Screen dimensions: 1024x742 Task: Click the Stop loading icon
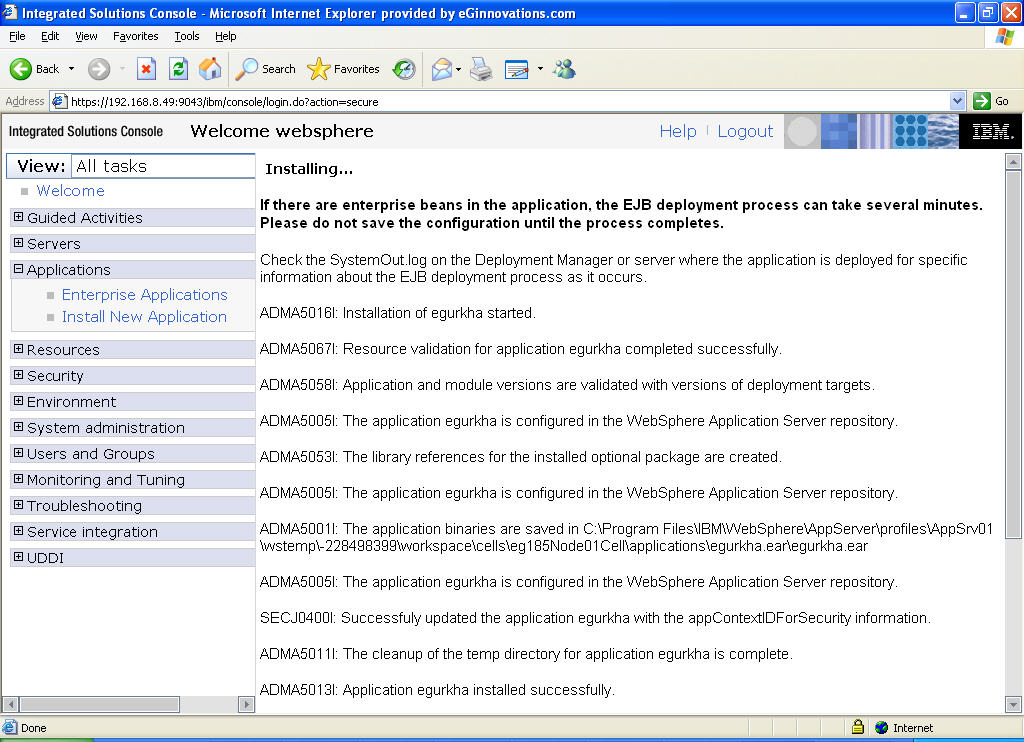(x=146, y=69)
